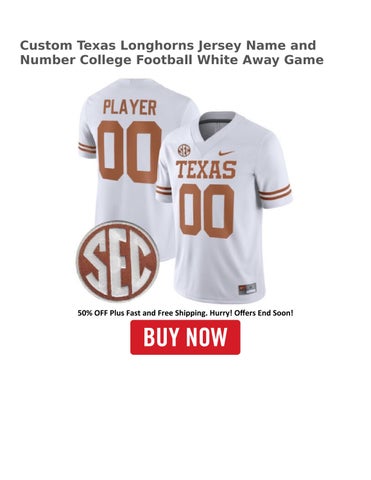The image size is (371, 480).
Task: Click the red BUY NOW button
Action: tap(185, 337)
